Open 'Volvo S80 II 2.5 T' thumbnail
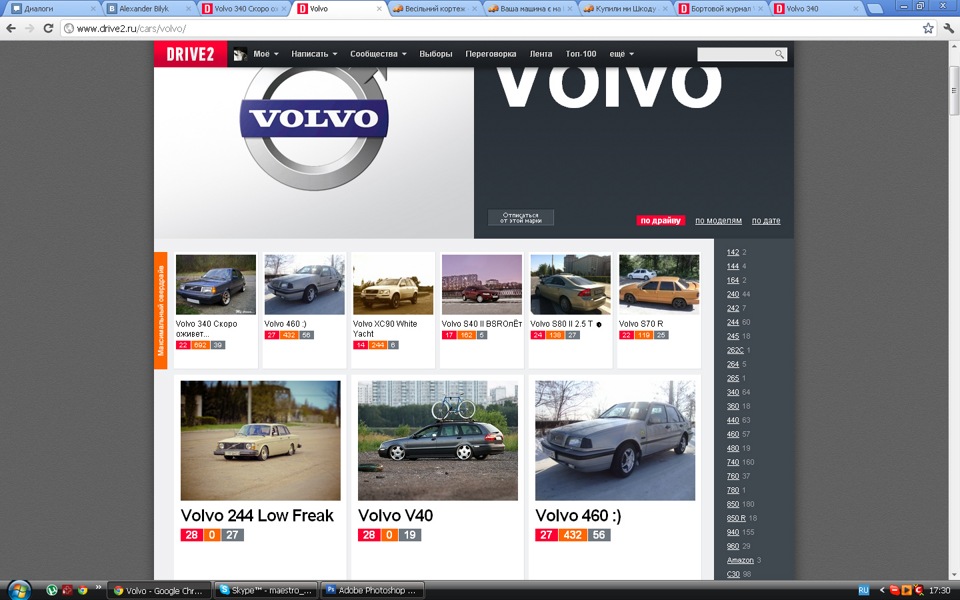Viewport: 960px width, 600px height. point(571,285)
